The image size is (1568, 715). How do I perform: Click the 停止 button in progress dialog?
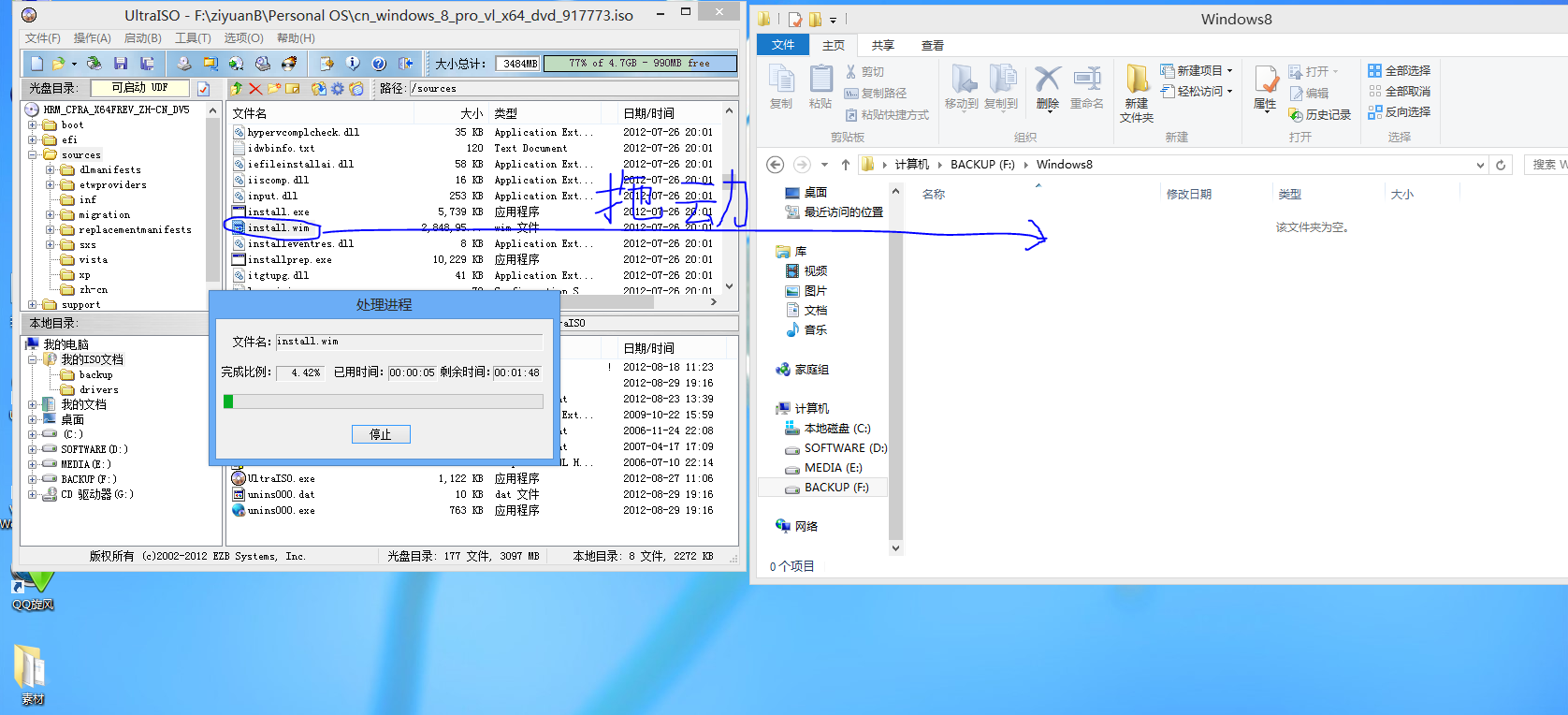[x=381, y=434]
